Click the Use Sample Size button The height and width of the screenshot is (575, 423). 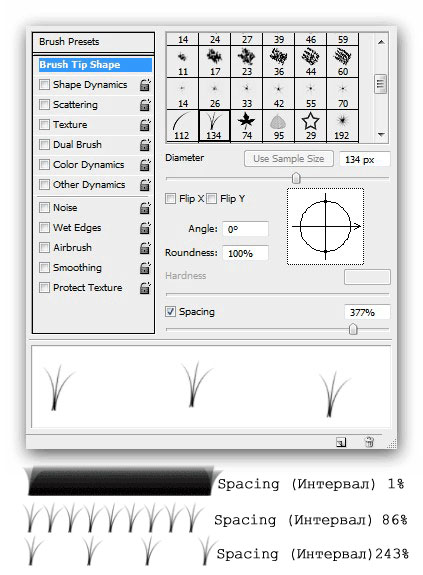(x=289, y=159)
